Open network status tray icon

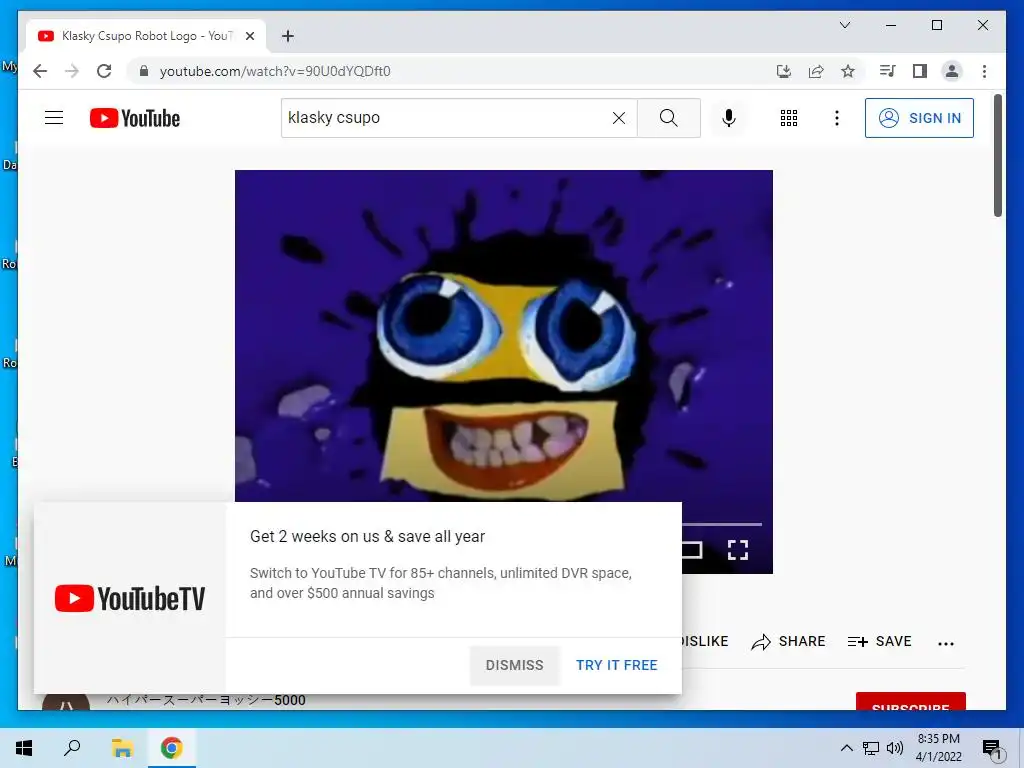coord(871,748)
